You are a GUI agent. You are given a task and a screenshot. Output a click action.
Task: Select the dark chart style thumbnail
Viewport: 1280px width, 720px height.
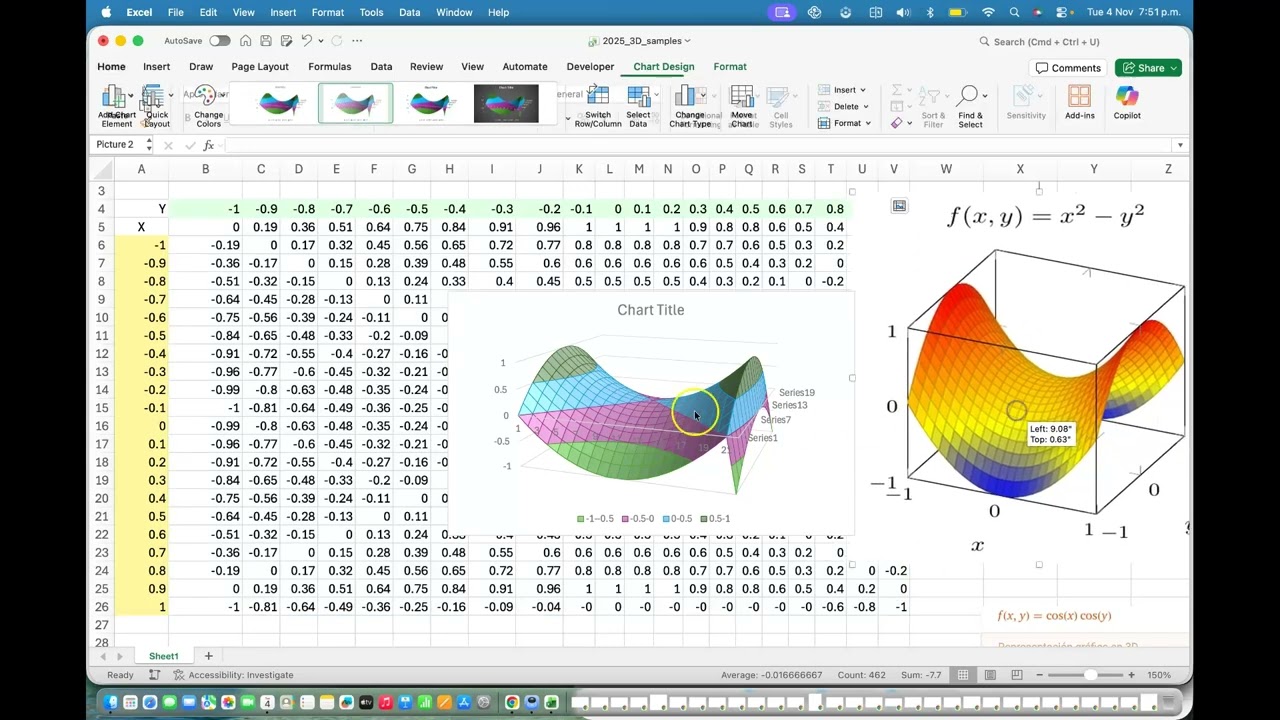click(506, 103)
